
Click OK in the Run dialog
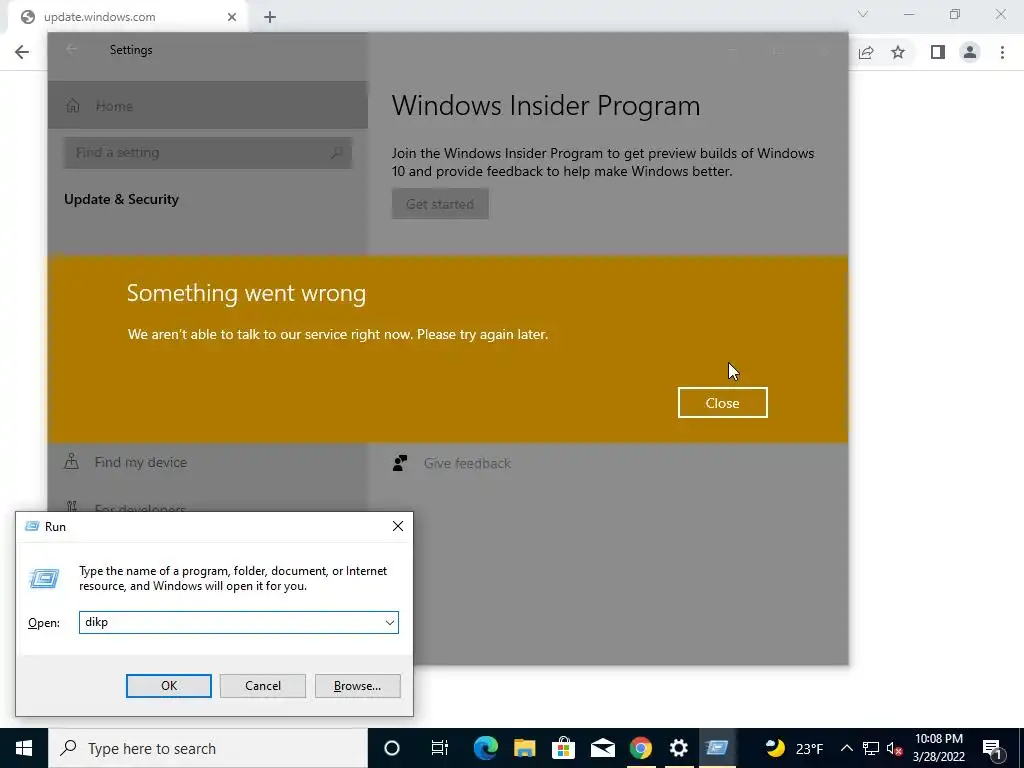[x=168, y=686]
